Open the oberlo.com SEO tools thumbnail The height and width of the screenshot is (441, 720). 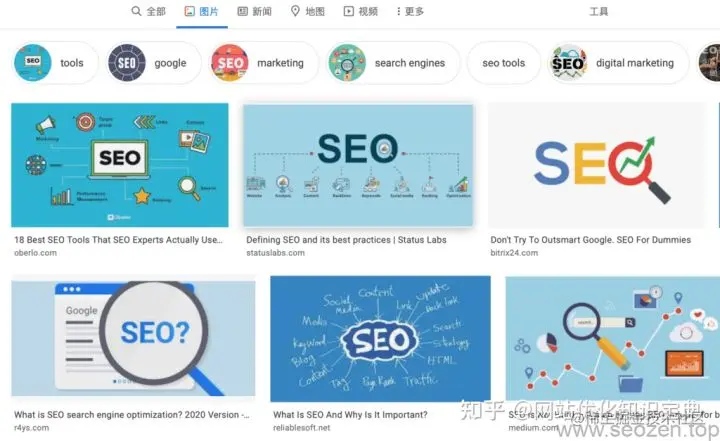120,165
